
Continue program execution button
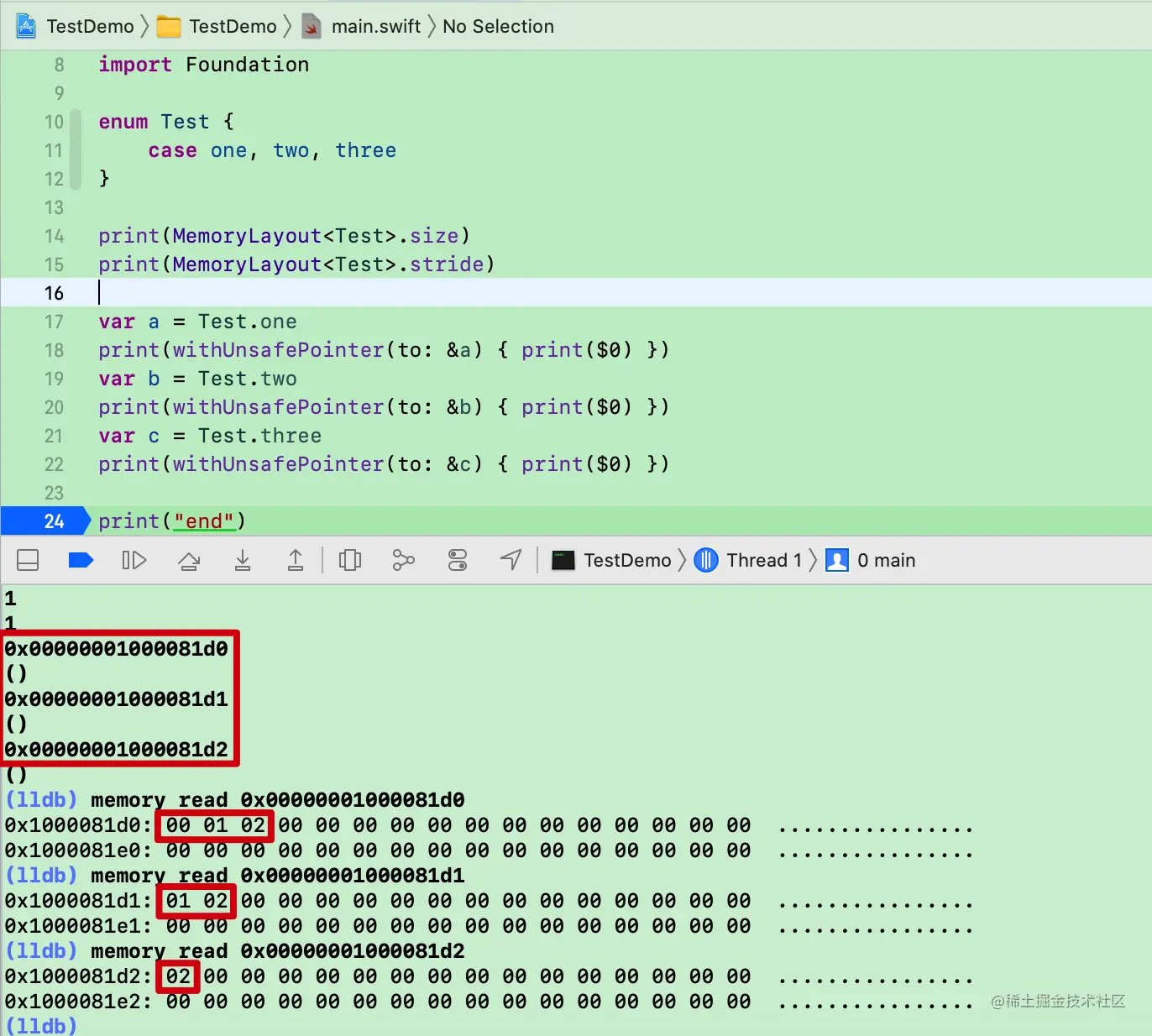click(x=134, y=560)
